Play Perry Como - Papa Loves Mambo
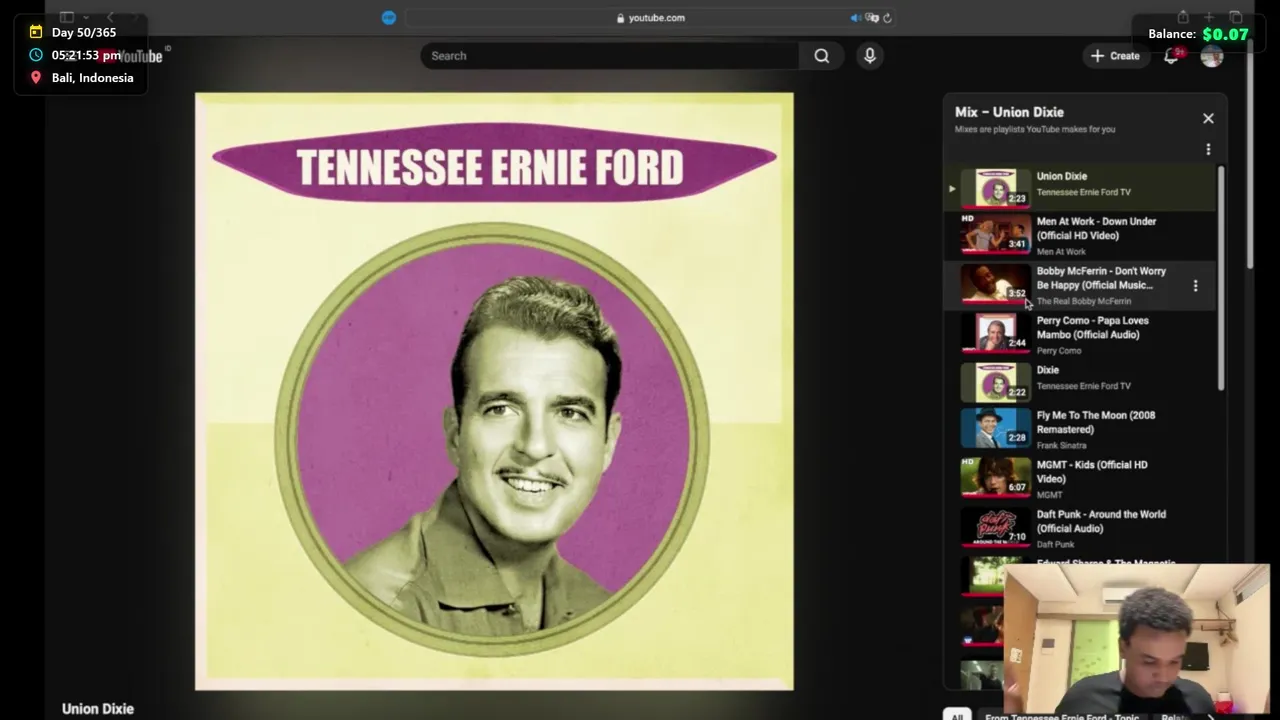1280x720 pixels. click(1092, 327)
